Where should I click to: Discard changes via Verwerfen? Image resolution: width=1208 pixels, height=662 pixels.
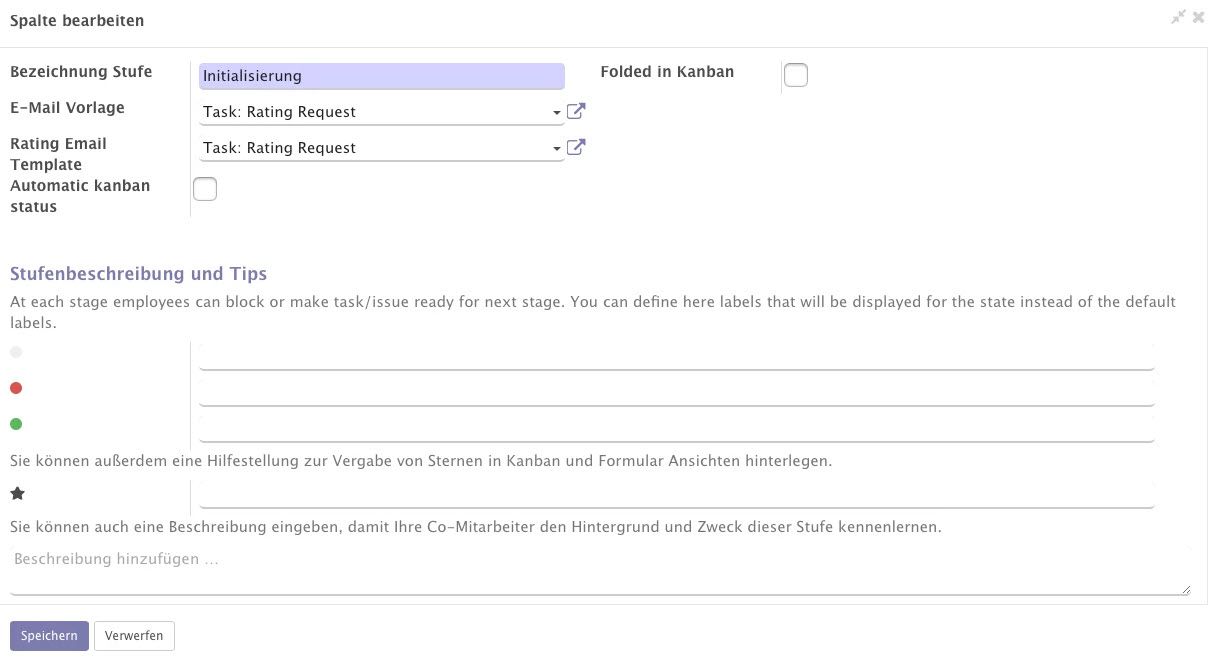coord(133,635)
